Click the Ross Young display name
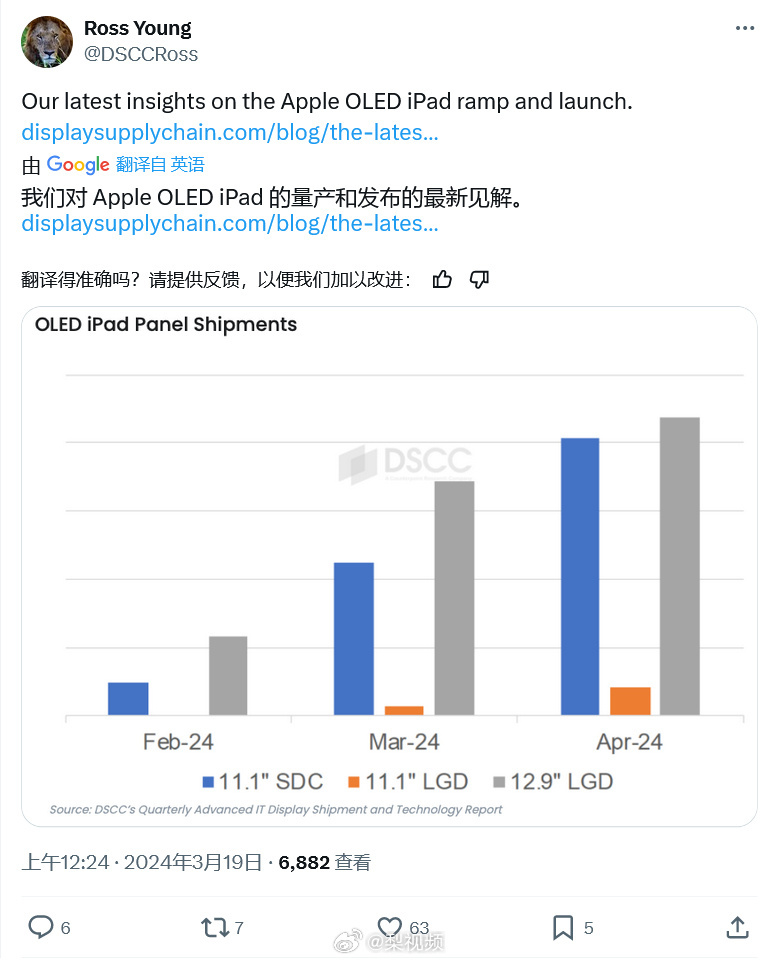The width and height of the screenshot is (780, 961). [138, 28]
